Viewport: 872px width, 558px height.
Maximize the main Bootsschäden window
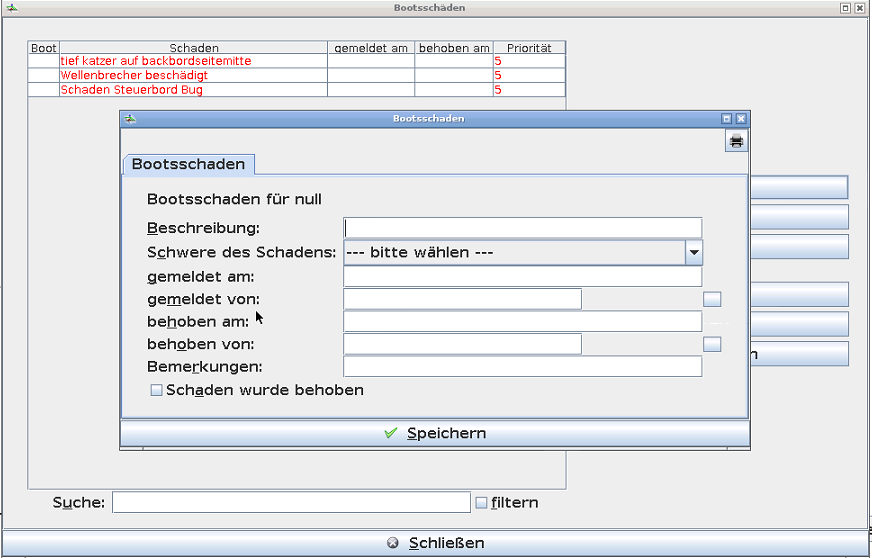(845, 7)
